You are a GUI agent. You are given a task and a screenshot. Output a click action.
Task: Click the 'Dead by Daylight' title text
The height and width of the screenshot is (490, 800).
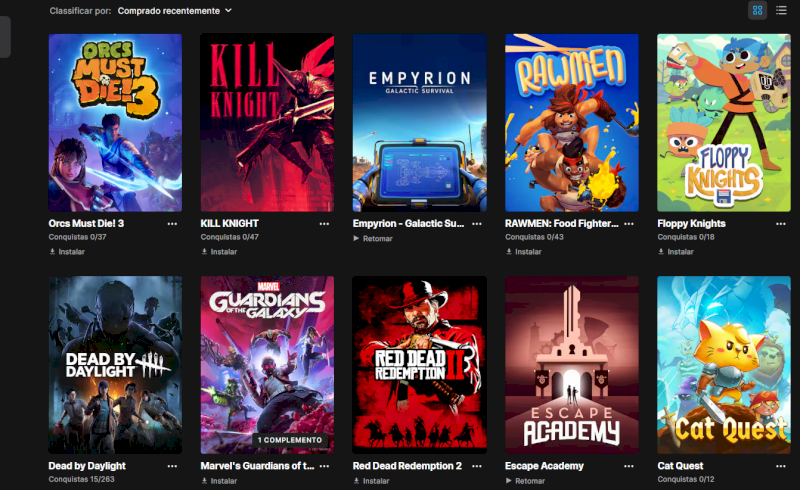(87, 466)
